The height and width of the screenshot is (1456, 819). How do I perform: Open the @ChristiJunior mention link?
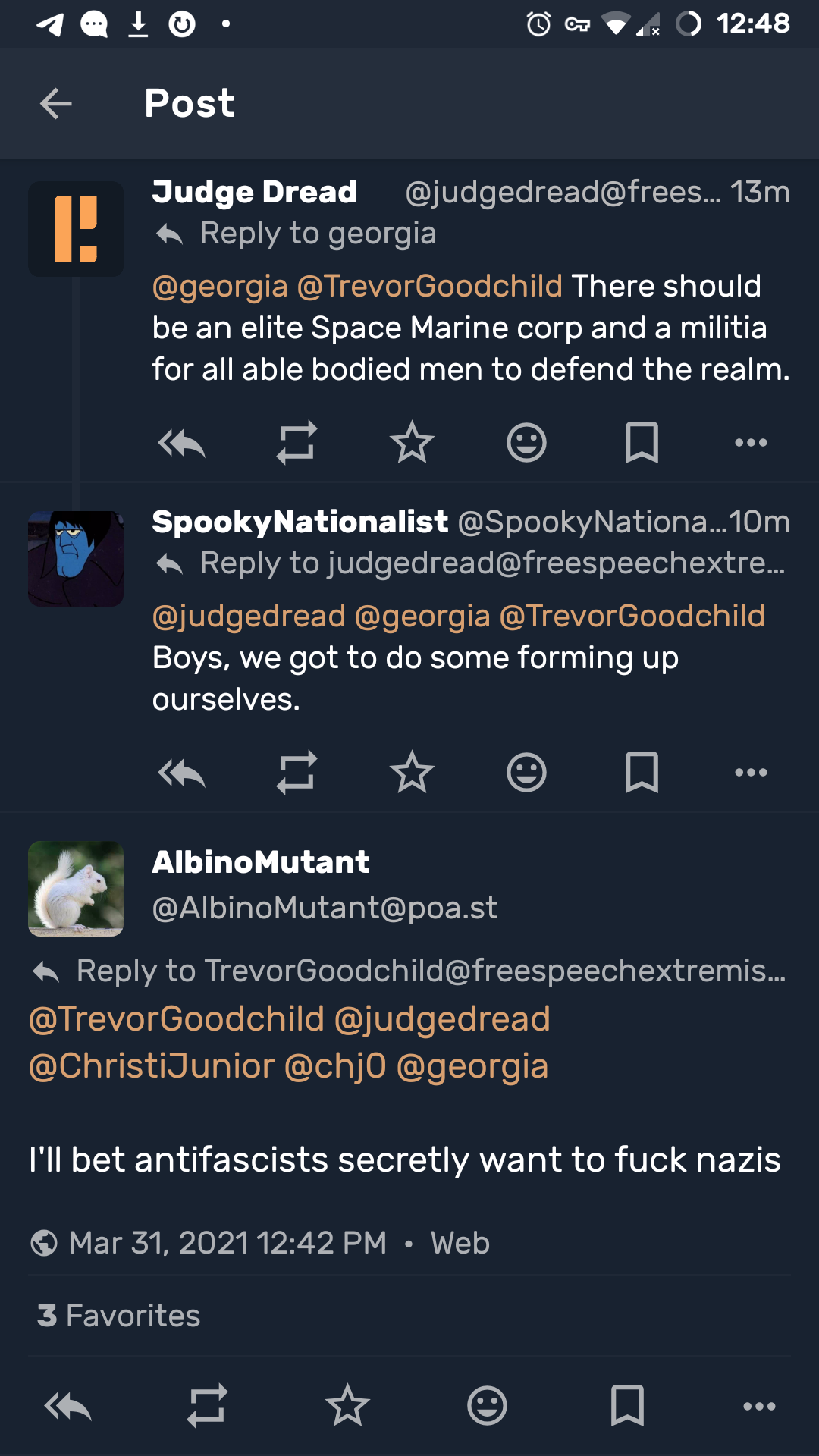(x=152, y=1066)
